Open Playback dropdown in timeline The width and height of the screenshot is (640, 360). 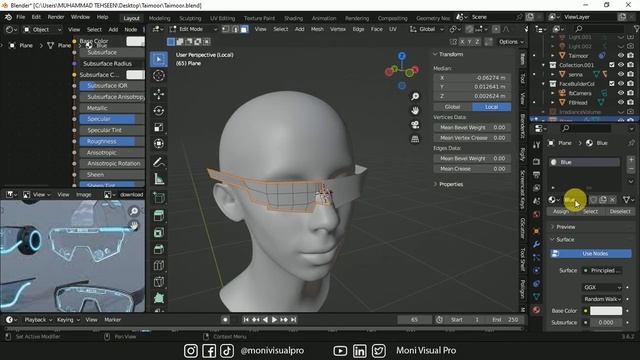pyautogui.click(x=38, y=320)
